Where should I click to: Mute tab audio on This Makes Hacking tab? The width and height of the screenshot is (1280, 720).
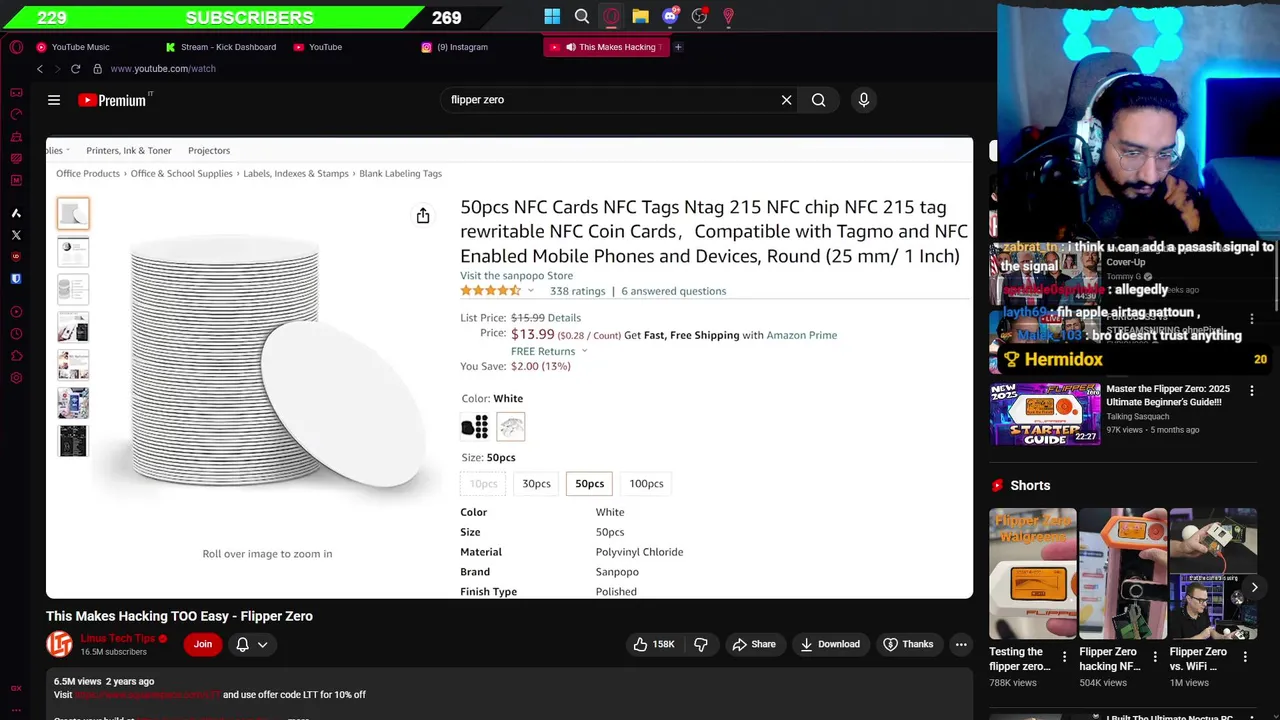click(571, 47)
